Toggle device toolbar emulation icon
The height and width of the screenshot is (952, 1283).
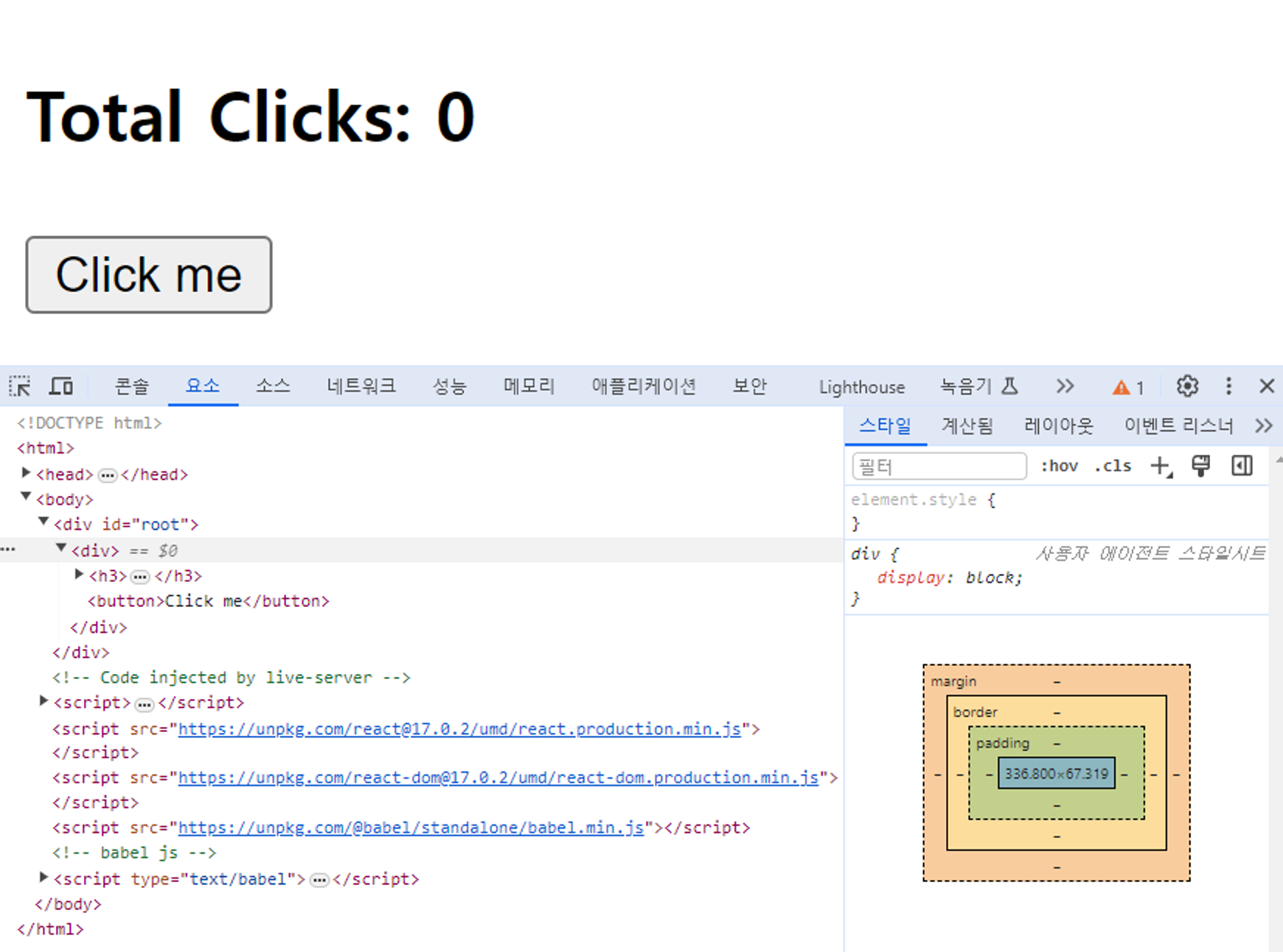[x=61, y=386]
